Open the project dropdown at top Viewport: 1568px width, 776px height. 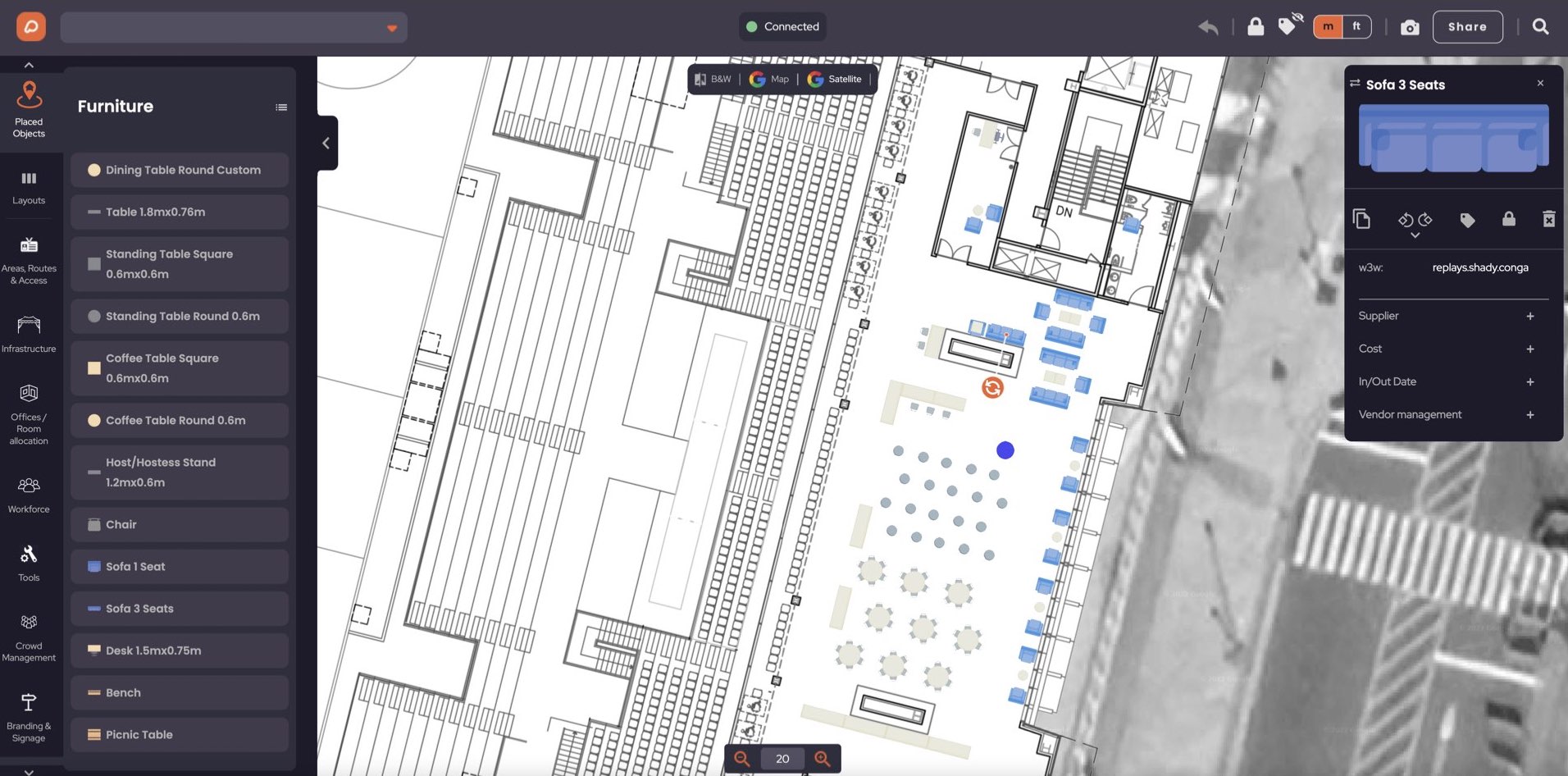point(234,27)
